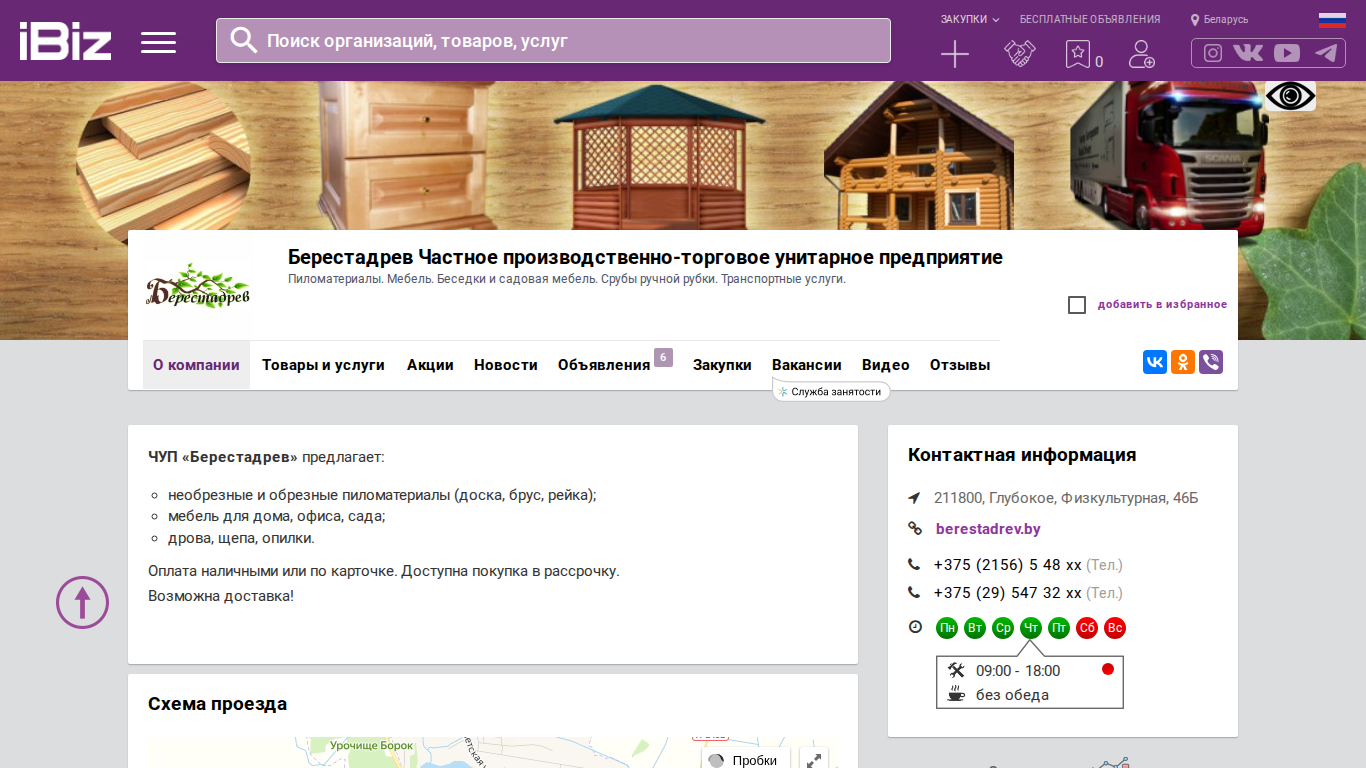The image size is (1366, 768).
Task: Open Telegram icon in the header
Action: tap(1326, 53)
